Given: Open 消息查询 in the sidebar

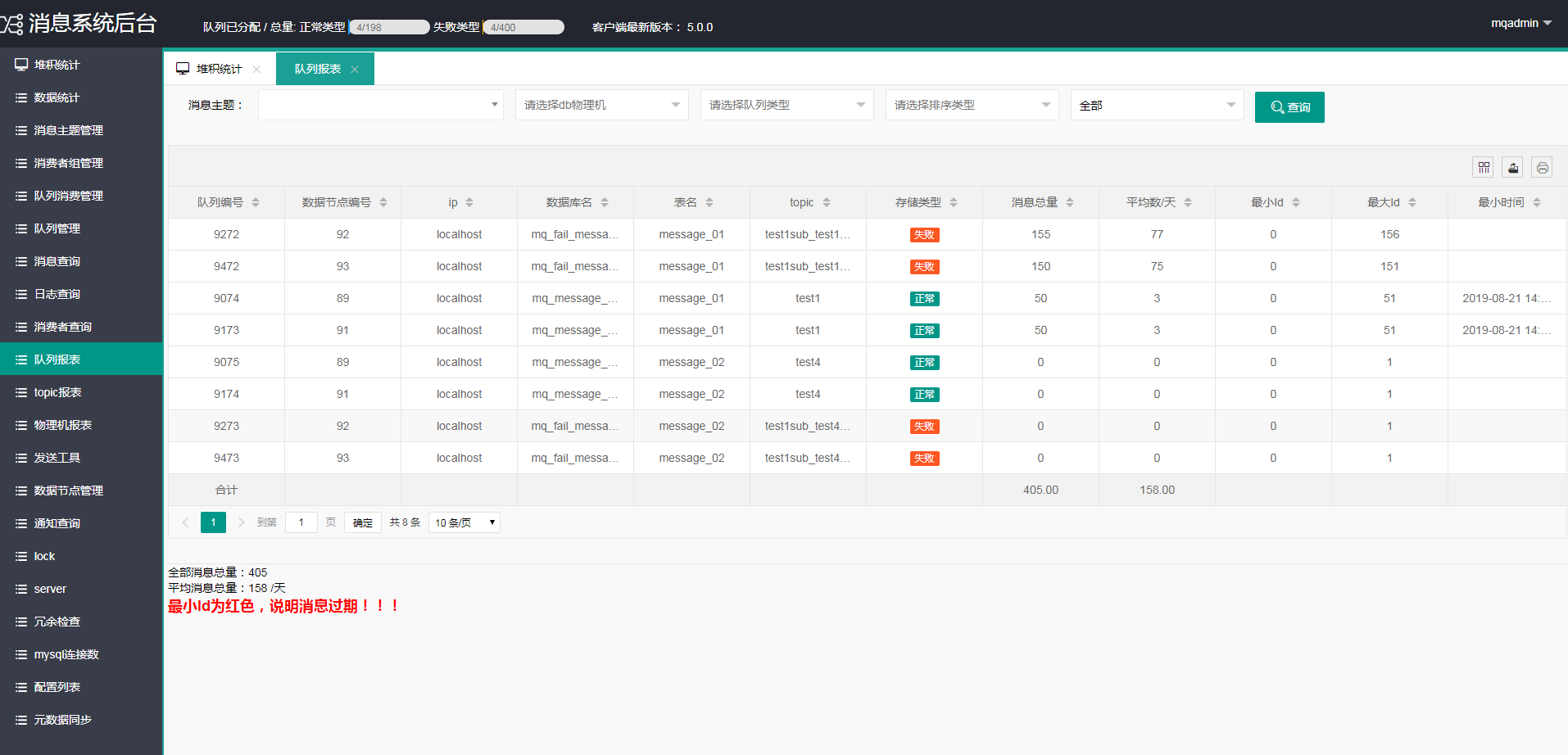Looking at the screenshot, I should (81, 261).
